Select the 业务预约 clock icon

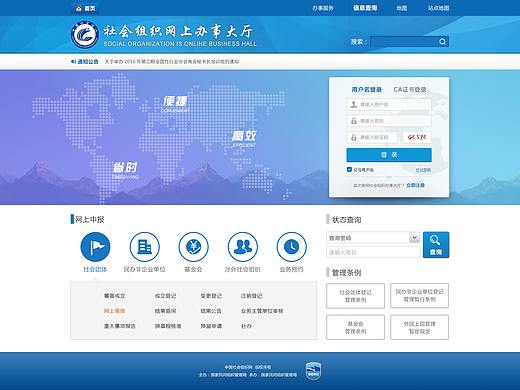(x=292, y=247)
